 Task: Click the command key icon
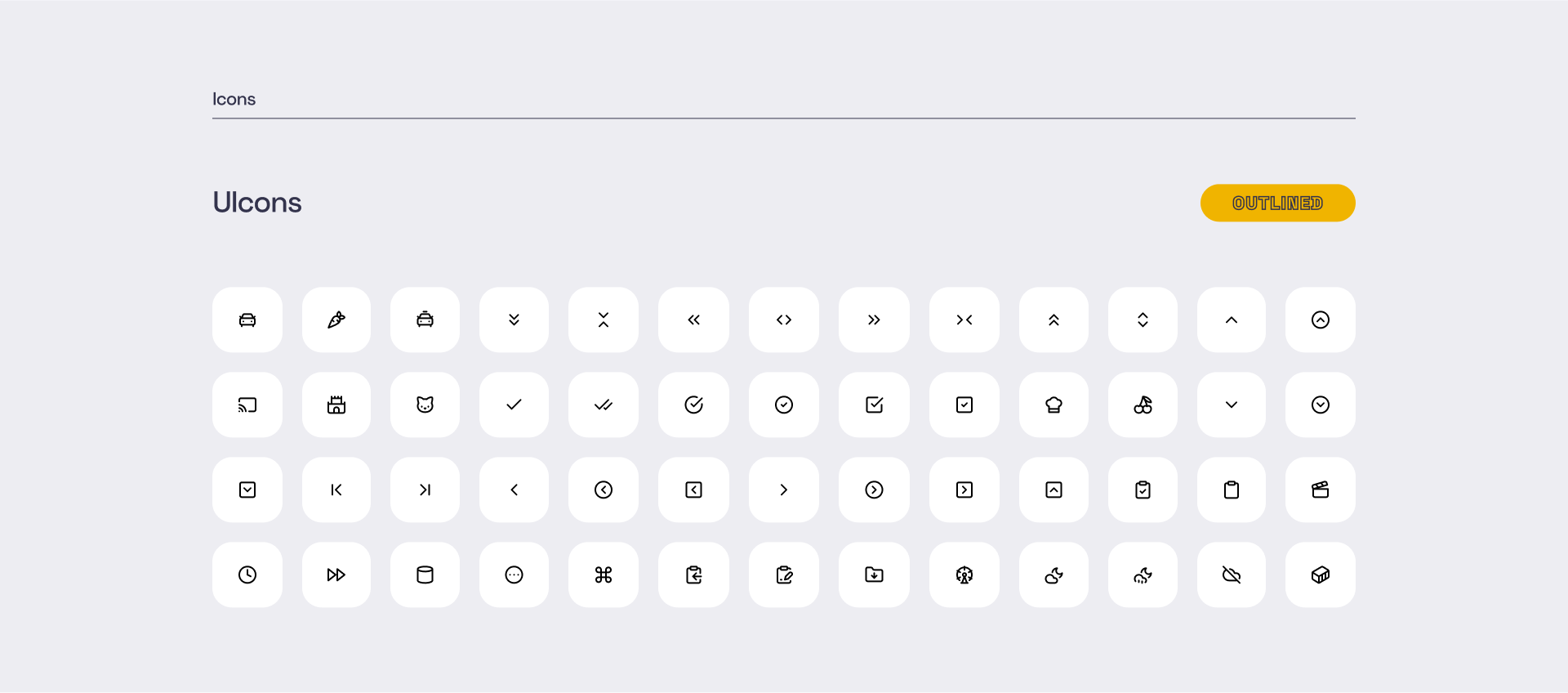604,575
